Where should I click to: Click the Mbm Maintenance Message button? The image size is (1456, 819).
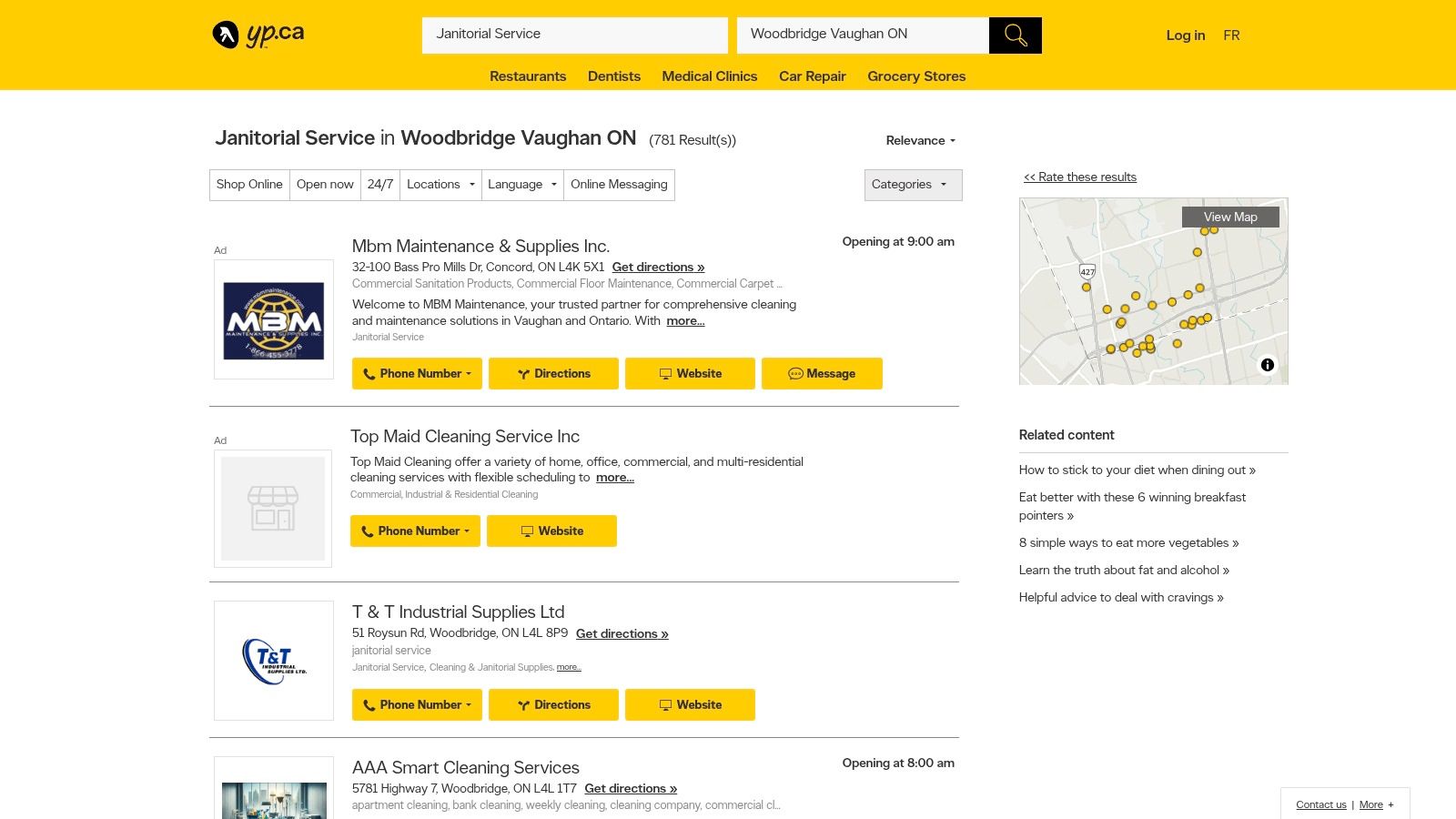coord(822,373)
